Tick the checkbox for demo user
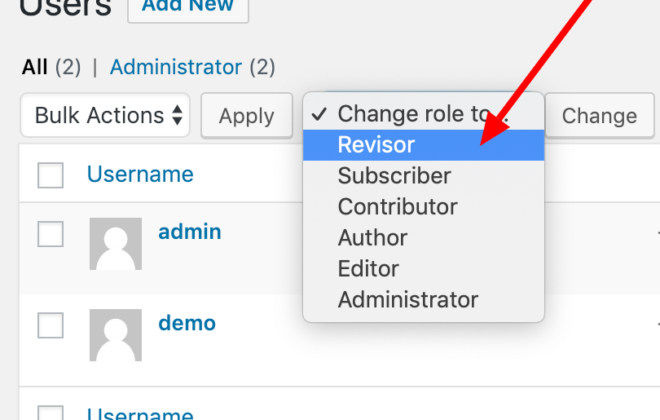The height and width of the screenshot is (420, 660). point(51,325)
